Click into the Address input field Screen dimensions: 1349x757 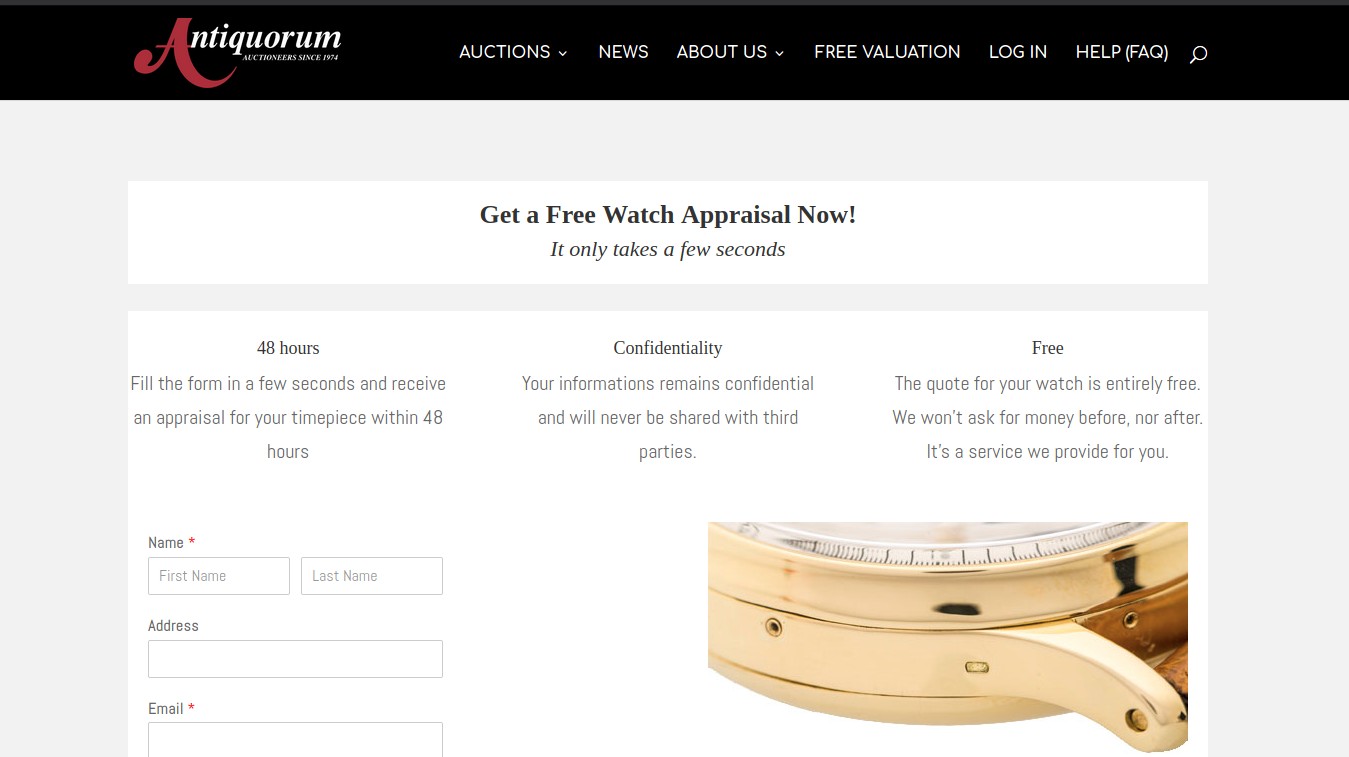[295, 659]
